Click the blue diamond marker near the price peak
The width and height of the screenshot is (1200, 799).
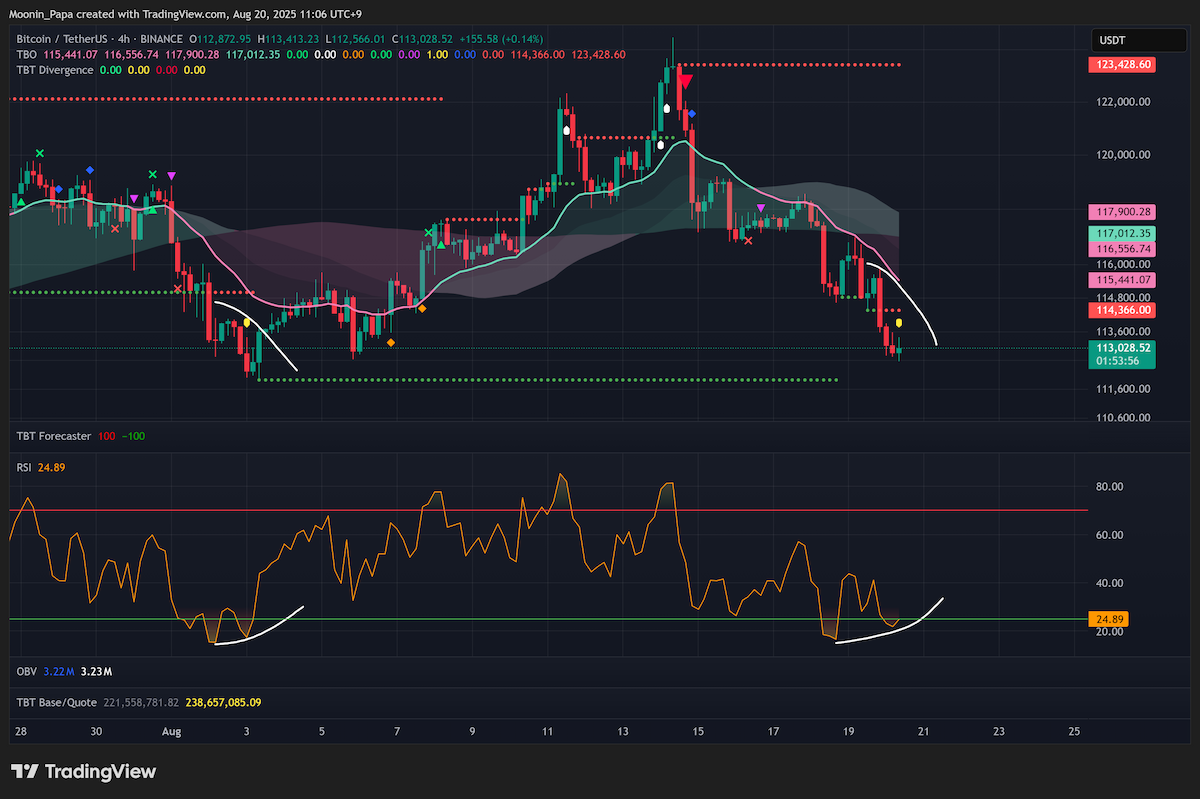(692, 114)
